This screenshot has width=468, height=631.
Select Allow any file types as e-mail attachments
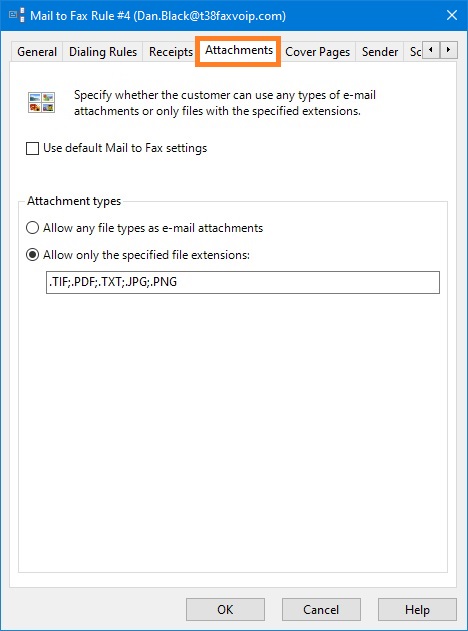click(33, 228)
